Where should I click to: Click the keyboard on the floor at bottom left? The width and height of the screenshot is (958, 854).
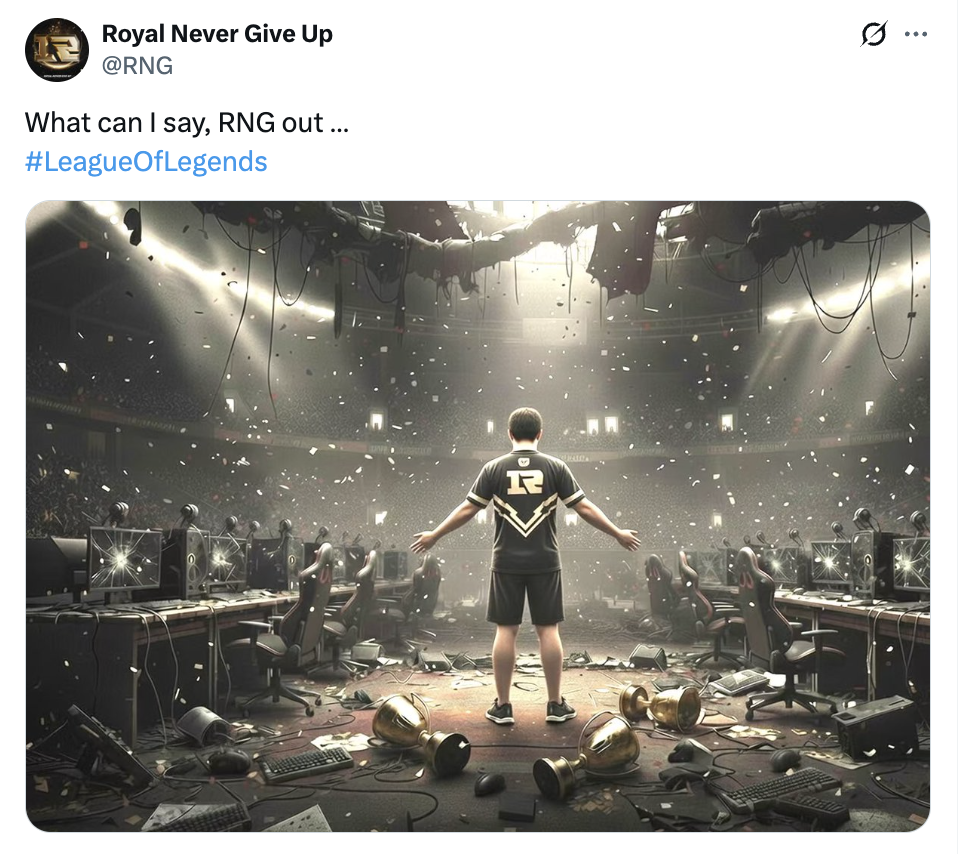pyautogui.click(x=305, y=764)
